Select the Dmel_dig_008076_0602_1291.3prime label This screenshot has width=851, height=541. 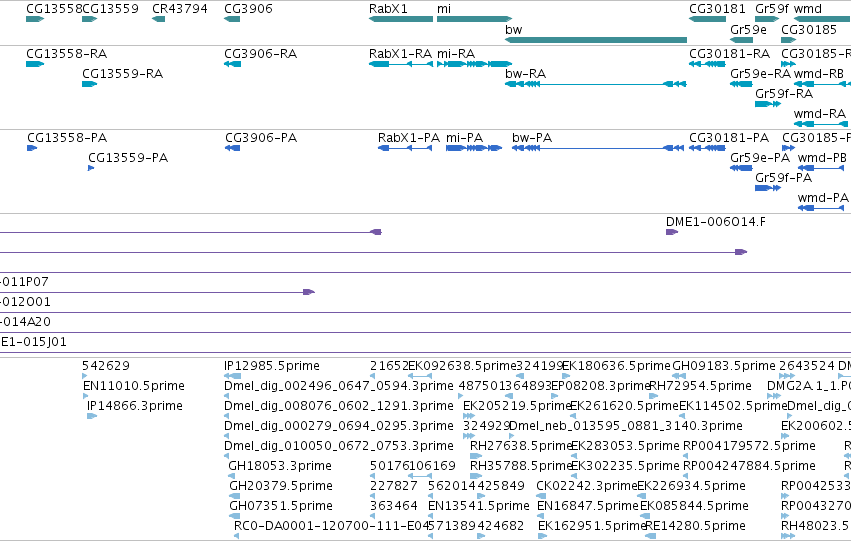(339, 406)
